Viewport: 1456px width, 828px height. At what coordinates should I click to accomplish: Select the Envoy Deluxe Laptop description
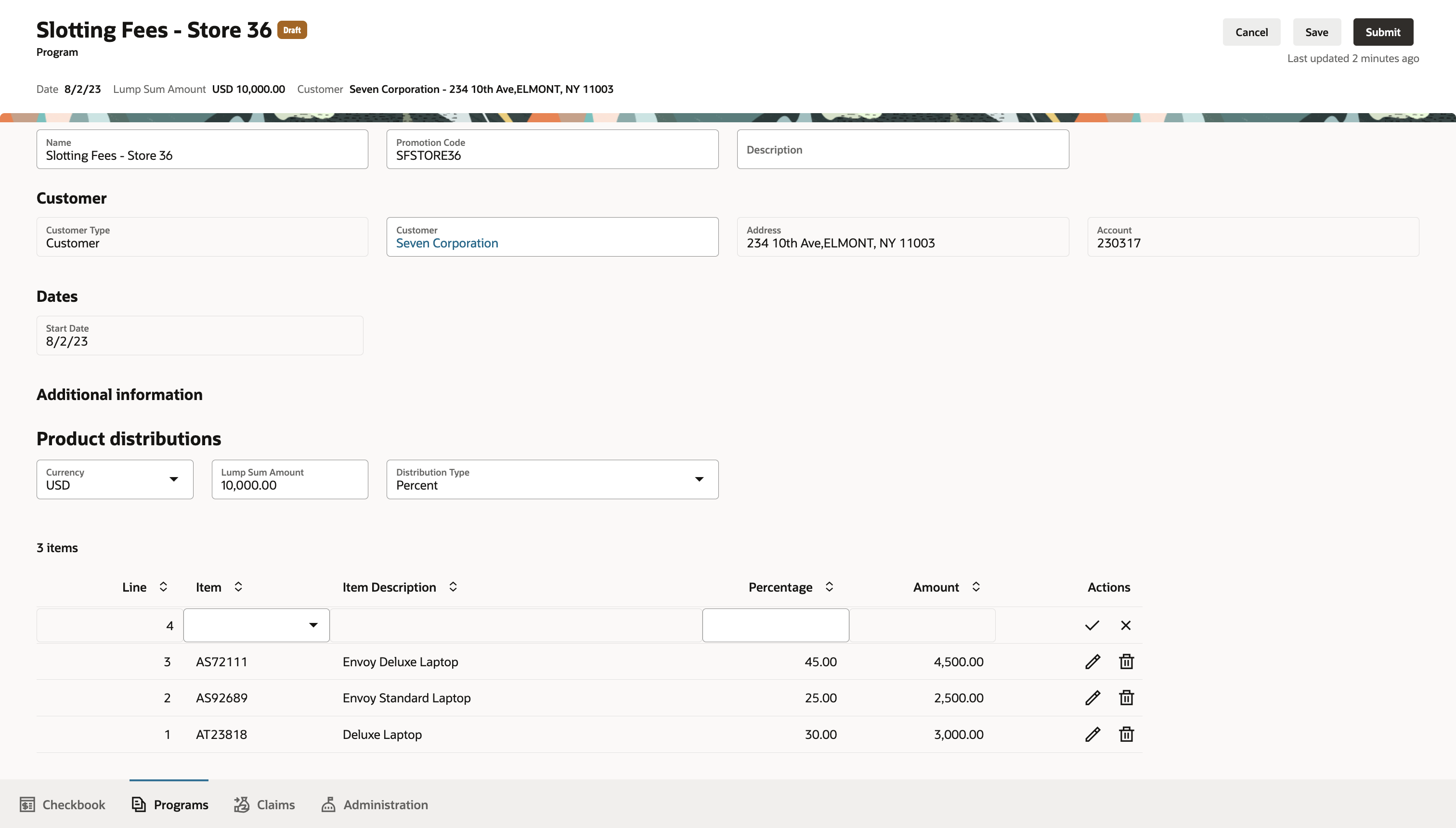401,662
